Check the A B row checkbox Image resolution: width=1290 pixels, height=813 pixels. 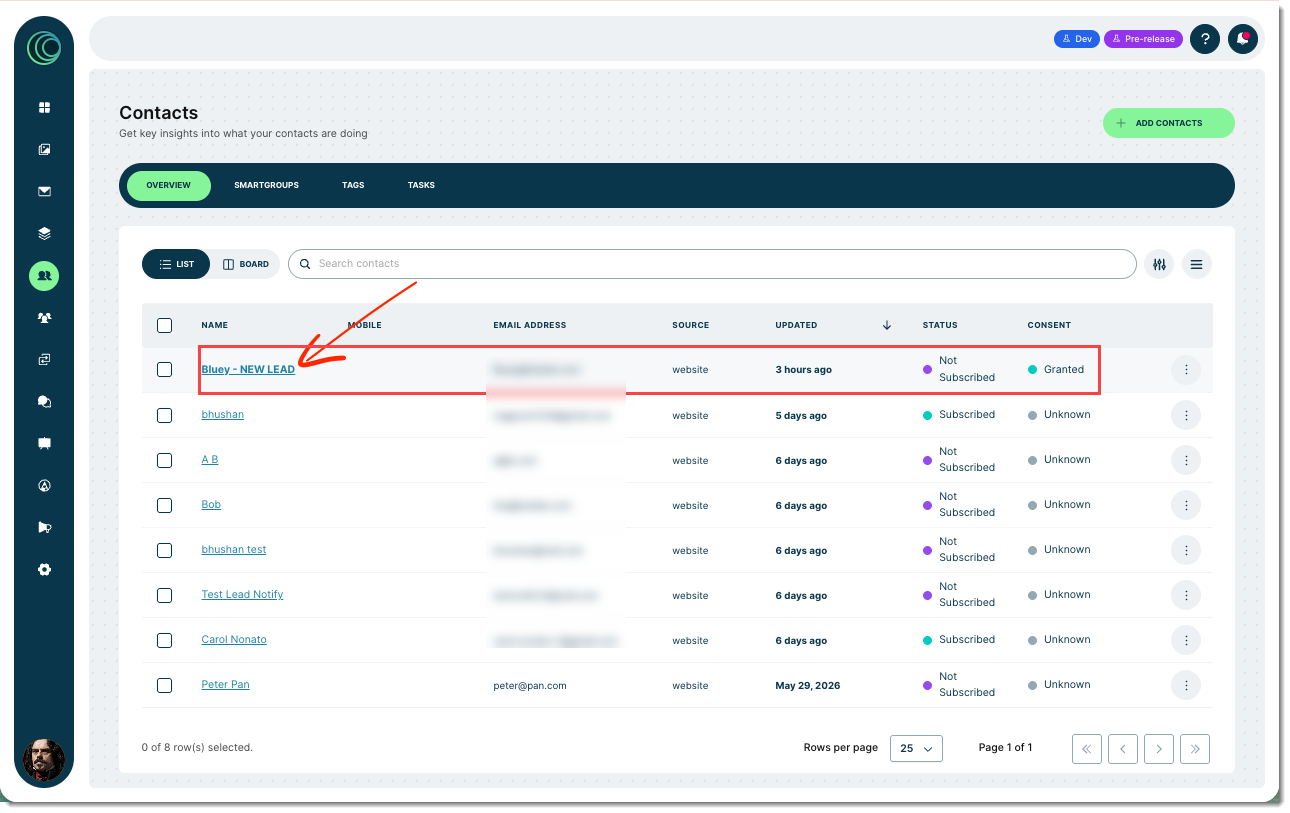[x=165, y=460]
